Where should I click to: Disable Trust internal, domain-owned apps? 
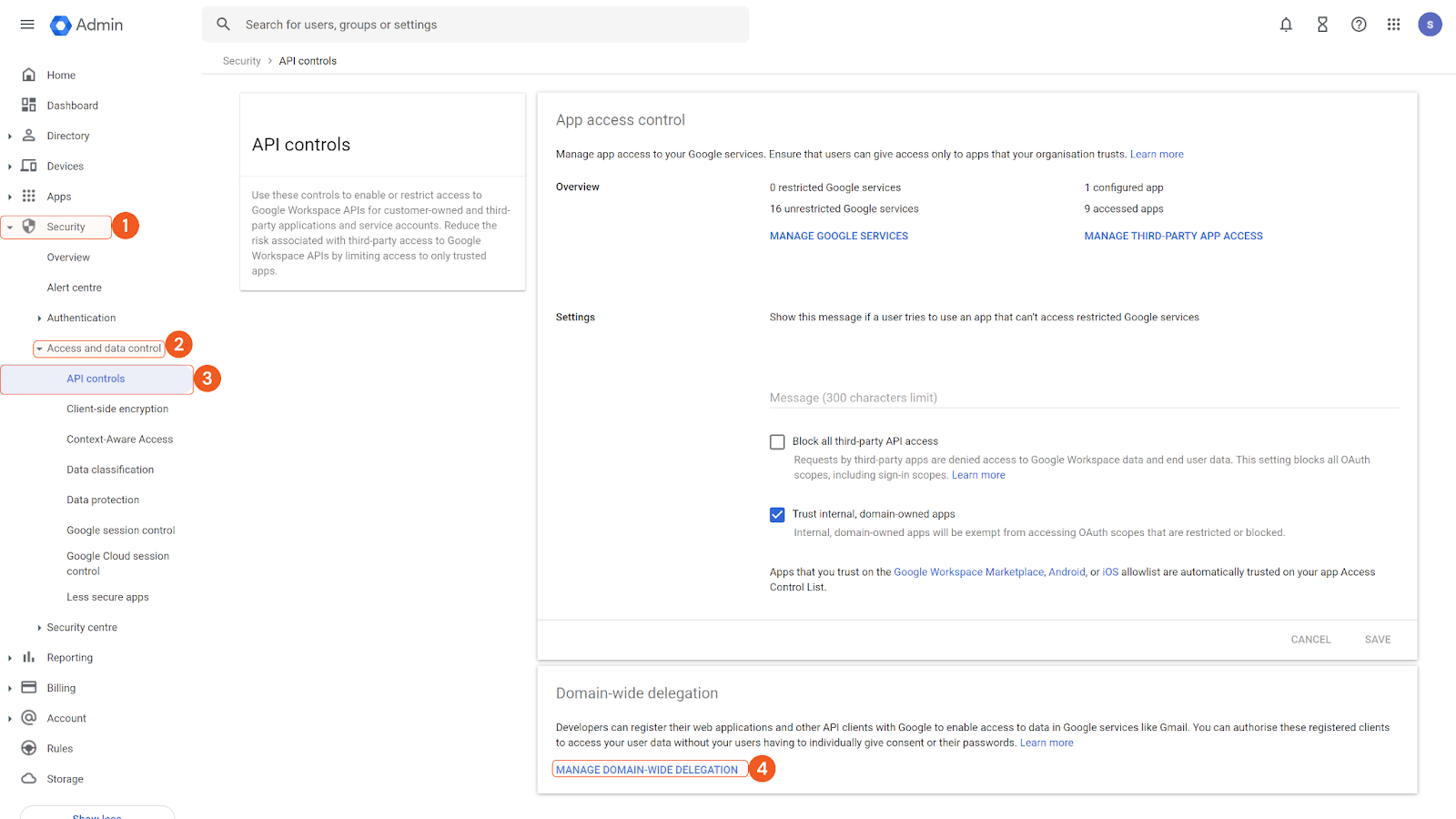[x=776, y=514]
